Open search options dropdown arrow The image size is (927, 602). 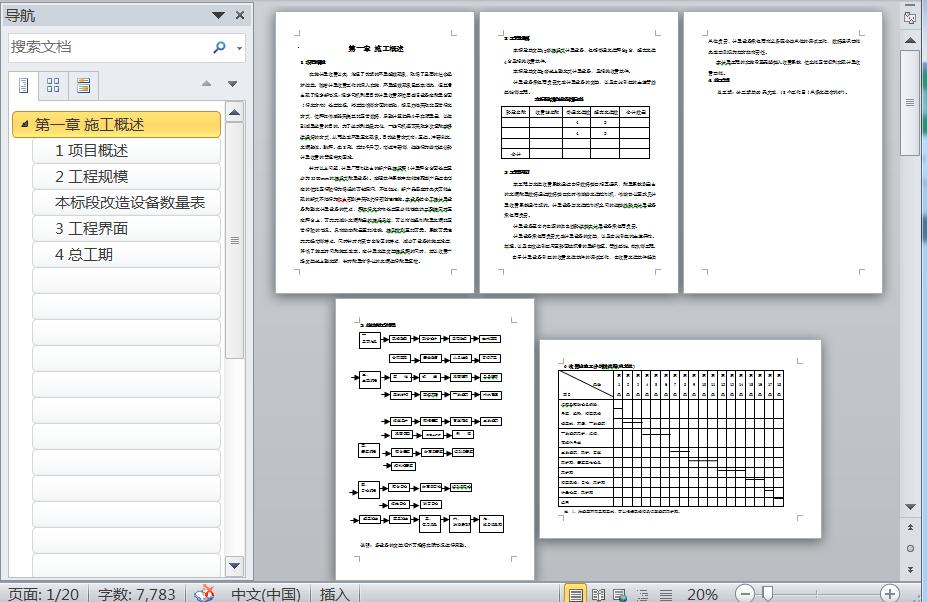239,48
